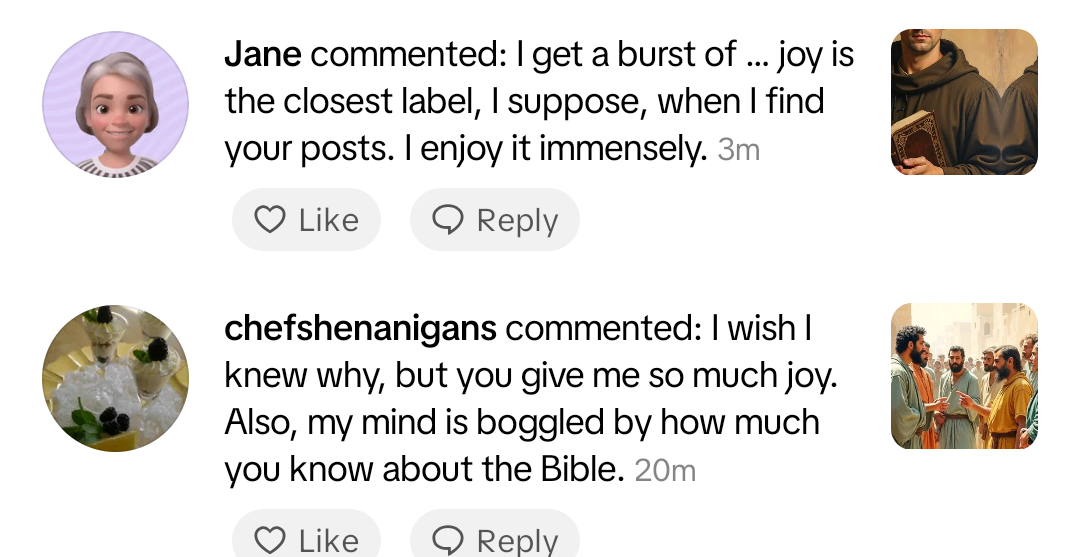This screenshot has width=1080, height=557.
Task: Open the chefshenanigans username link
Action: [360, 328]
